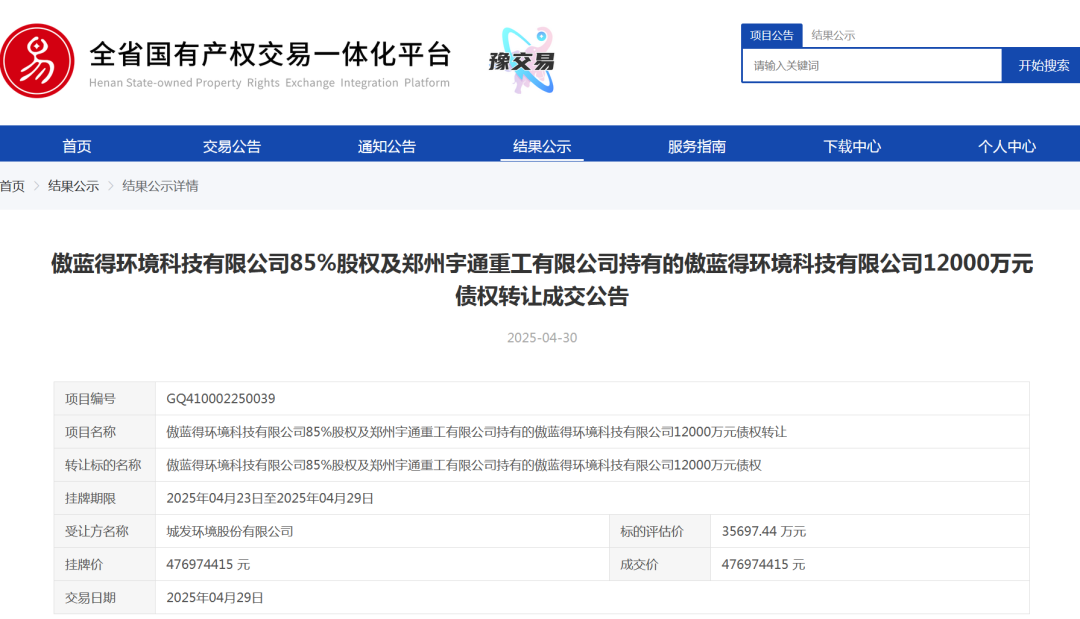This screenshot has width=1080, height=619.
Task: Click the listing period 2025年04月23日至2025年04月29日
Action: pos(270,498)
